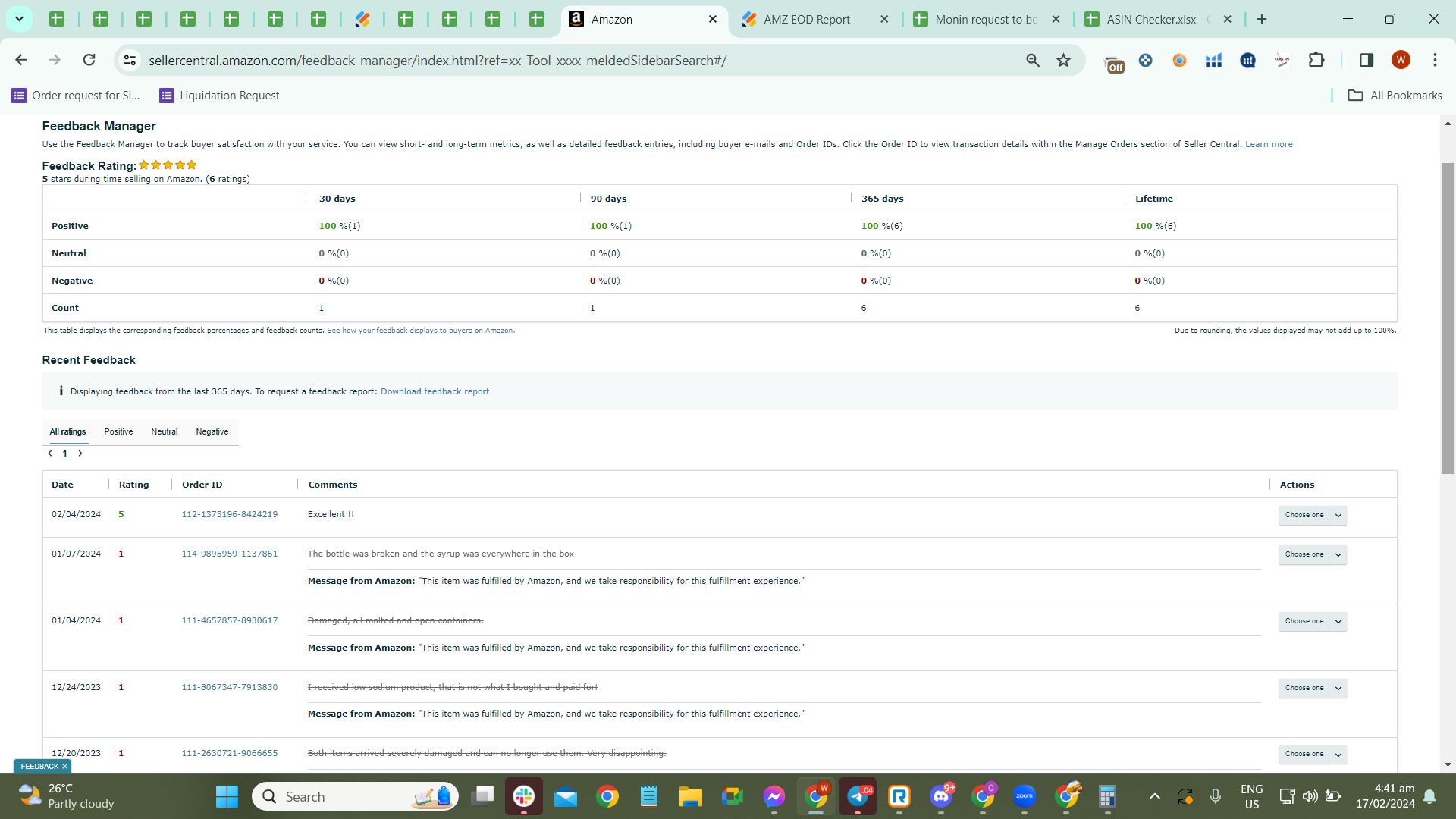This screenshot has height=819, width=1456.
Task: Select the Neutral ratings tab
Action: click(x=164, y=431)
